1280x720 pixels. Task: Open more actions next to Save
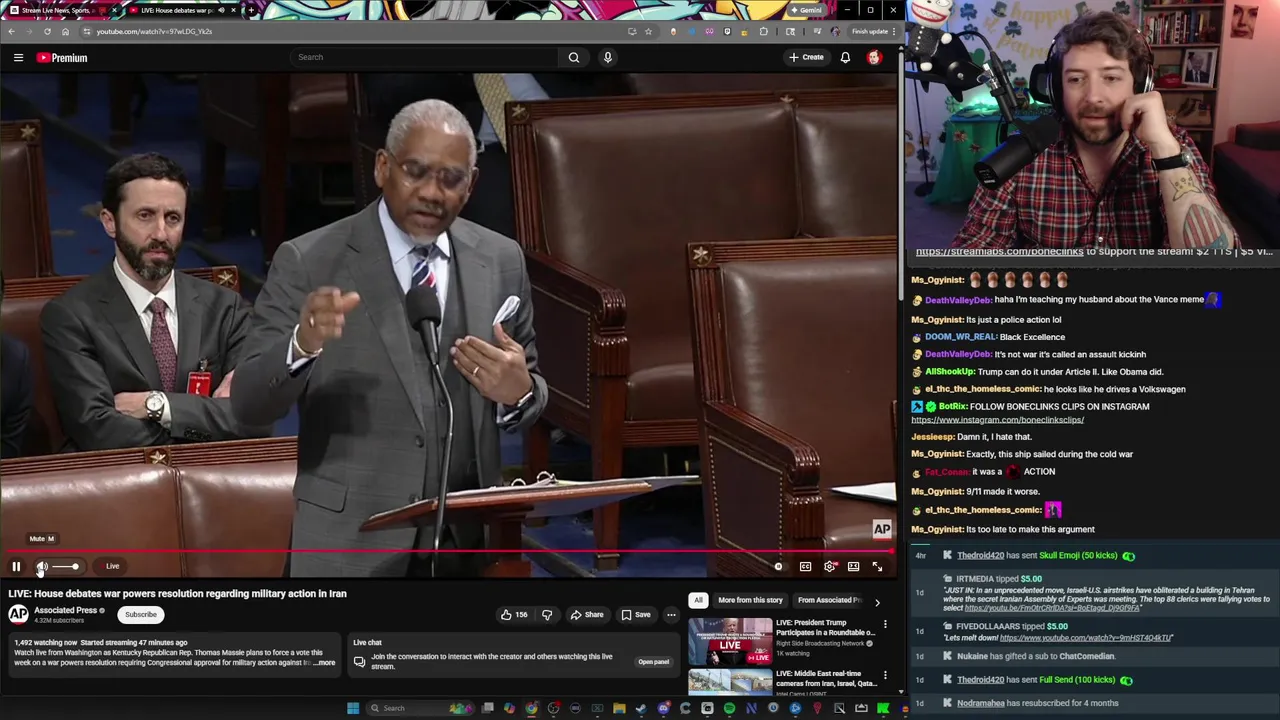pyautogui.click(x=671, y=615)
